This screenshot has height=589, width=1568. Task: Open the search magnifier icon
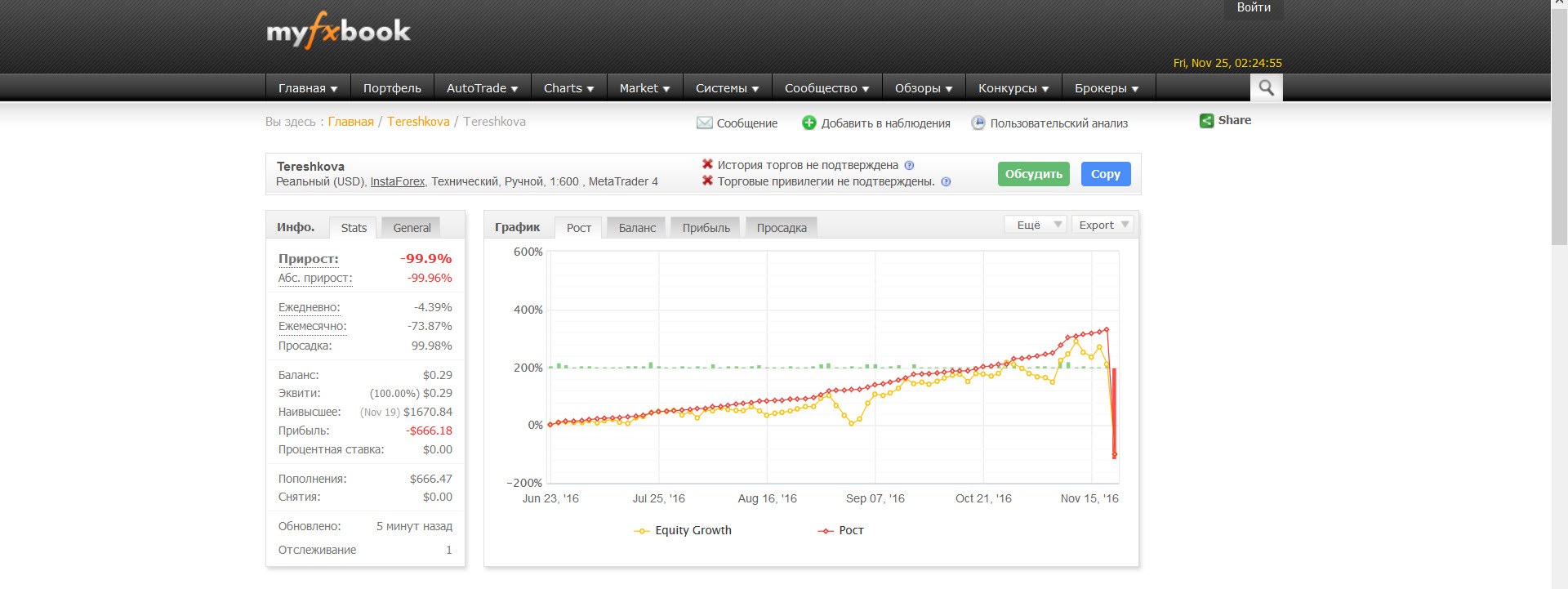1266,87
